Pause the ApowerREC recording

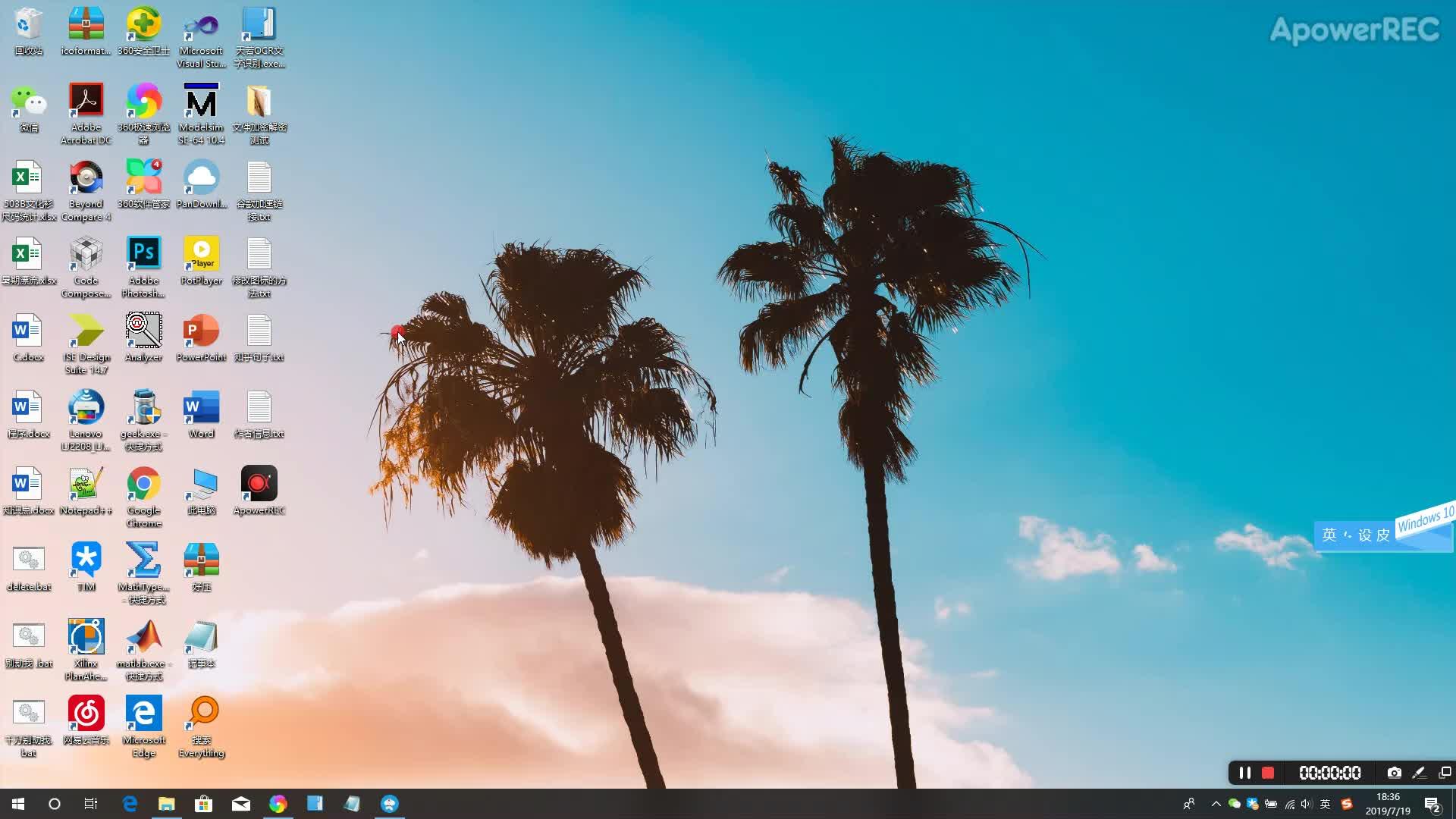[x=1244, y=773]
